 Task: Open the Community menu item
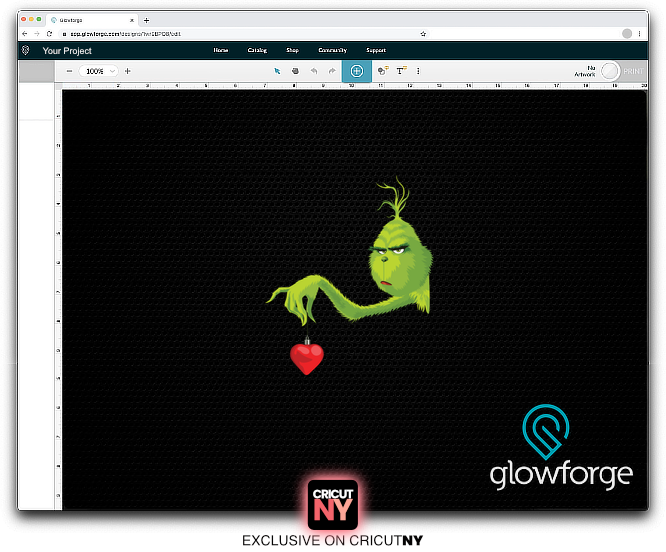click(x=333, y=50)
